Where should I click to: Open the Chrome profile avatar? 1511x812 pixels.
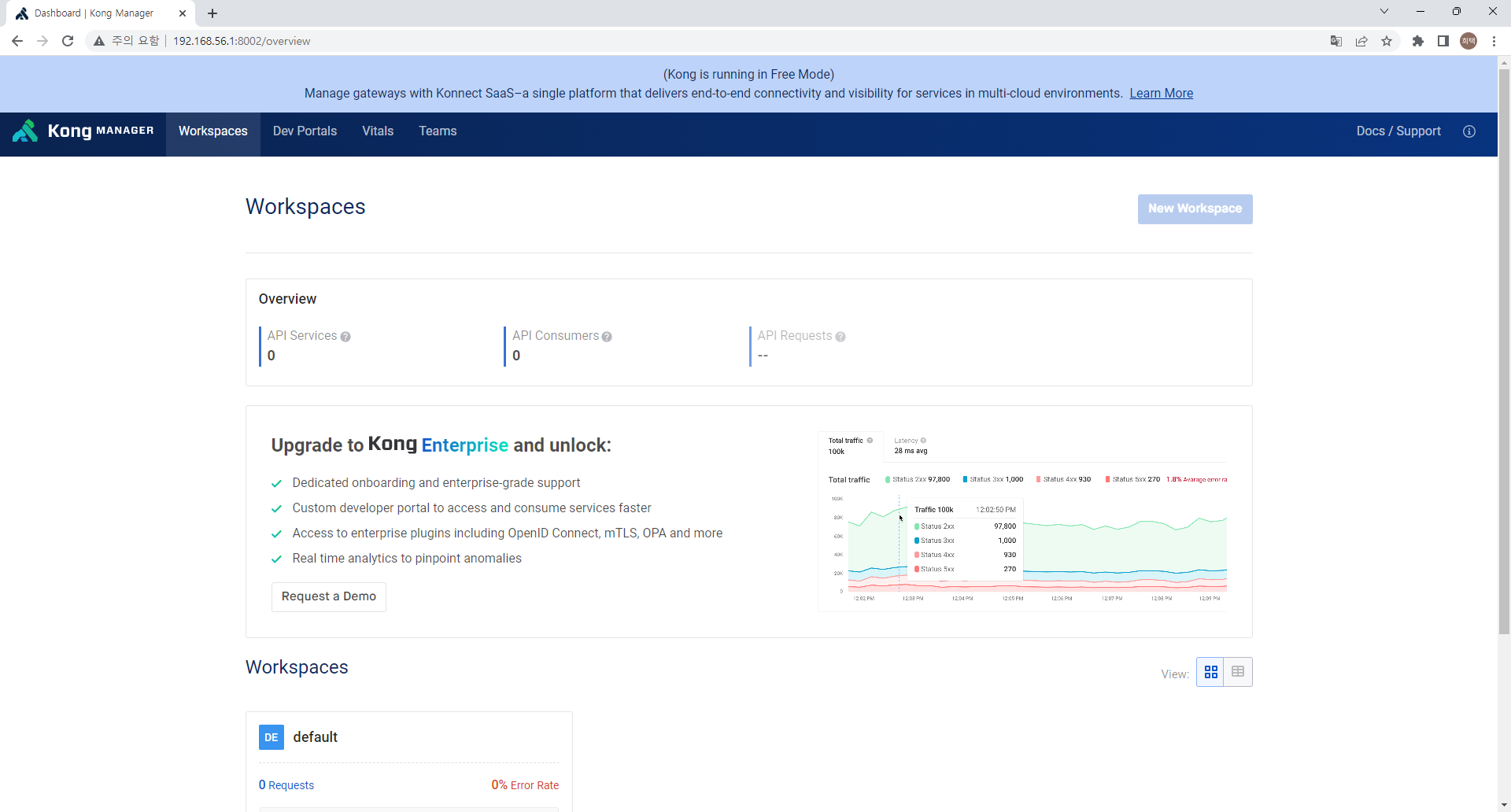tap(1469, 41)
